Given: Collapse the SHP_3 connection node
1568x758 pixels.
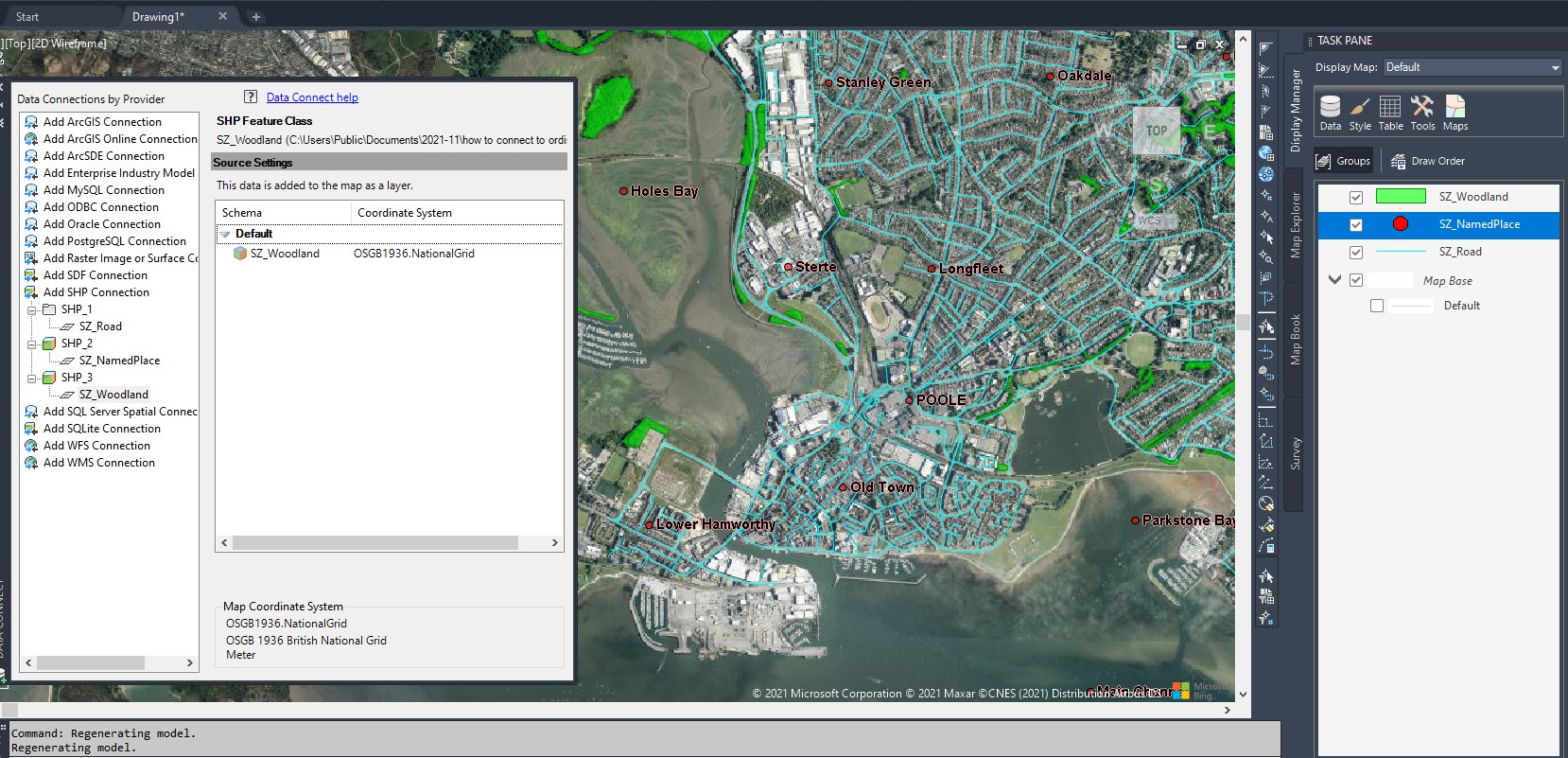Looking at the screenshot, I should (31, 378).
